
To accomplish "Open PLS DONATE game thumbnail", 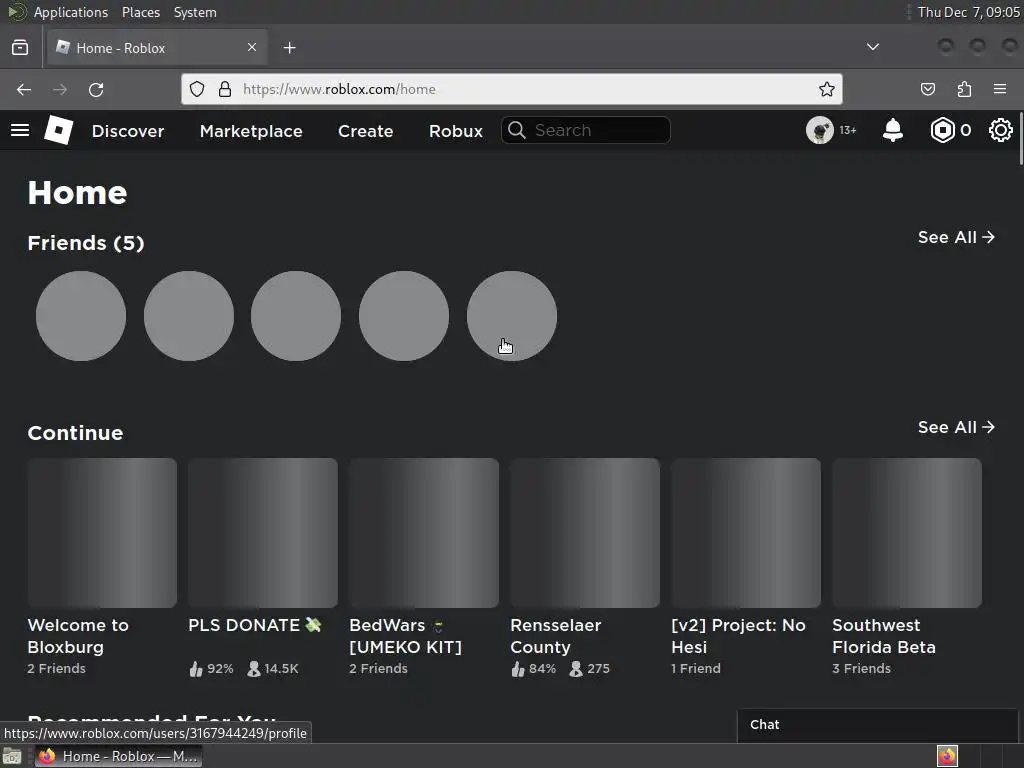I will tap(263, 533).
